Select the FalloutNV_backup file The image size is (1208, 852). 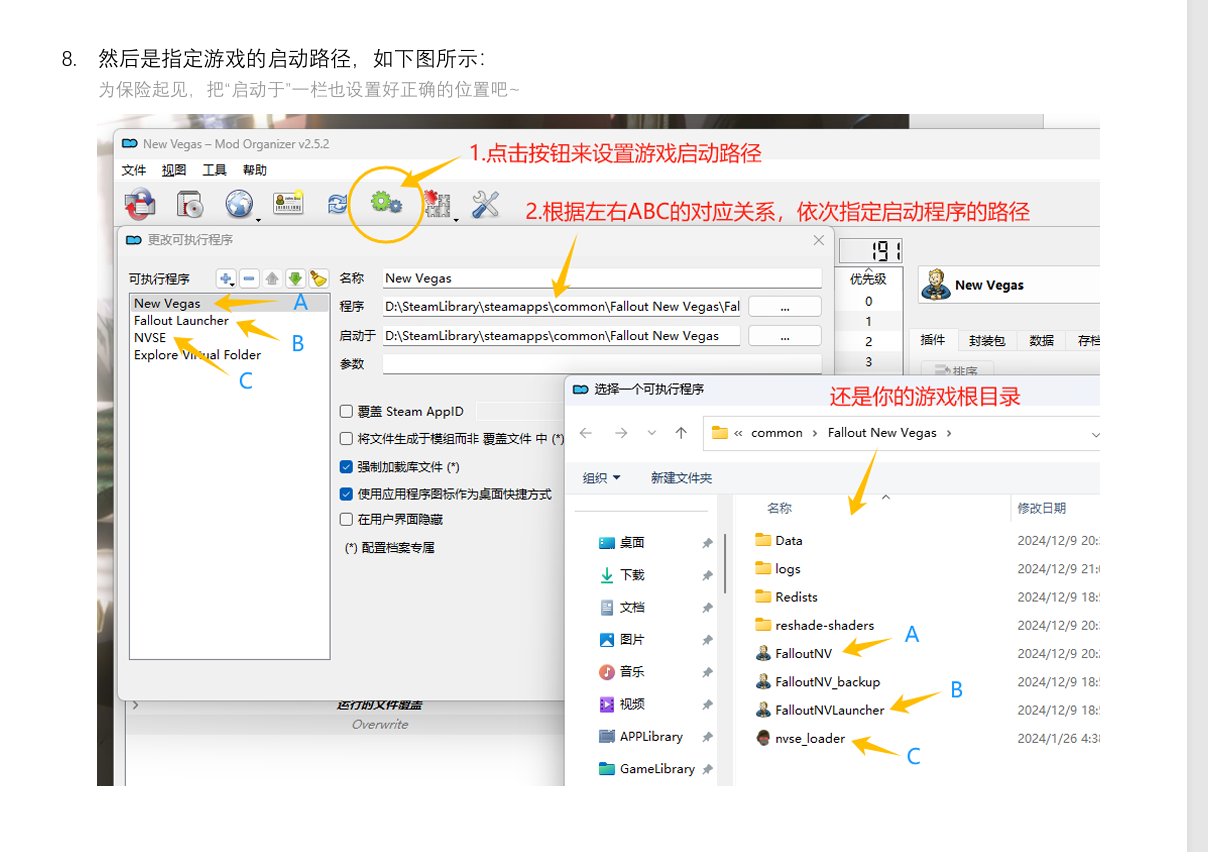(x=817, y=682)
